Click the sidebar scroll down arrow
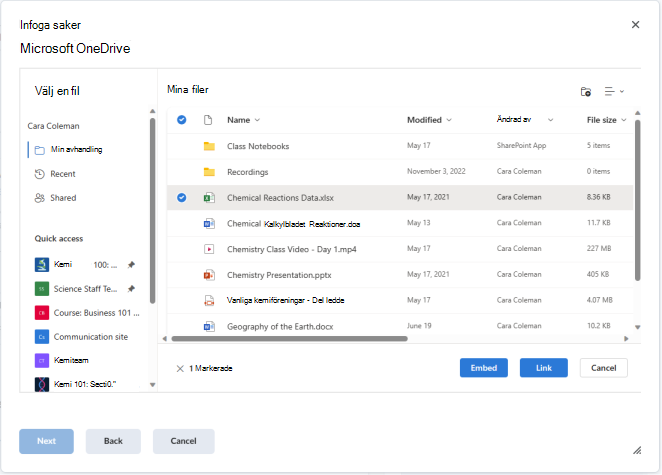This screenshot has height=475, width=662. coord(152,385)
